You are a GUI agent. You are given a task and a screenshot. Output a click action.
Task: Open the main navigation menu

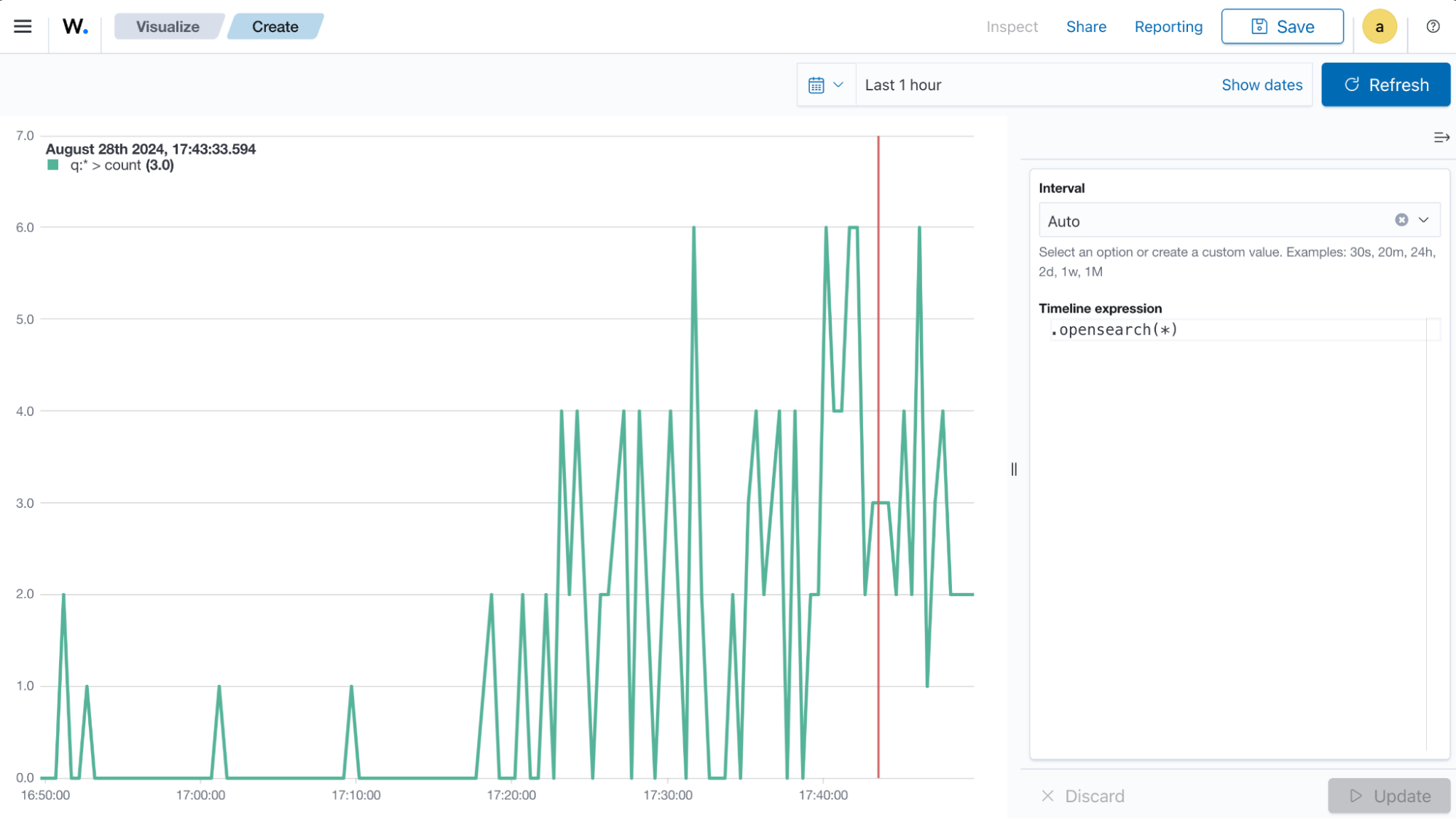coord(23,26)
